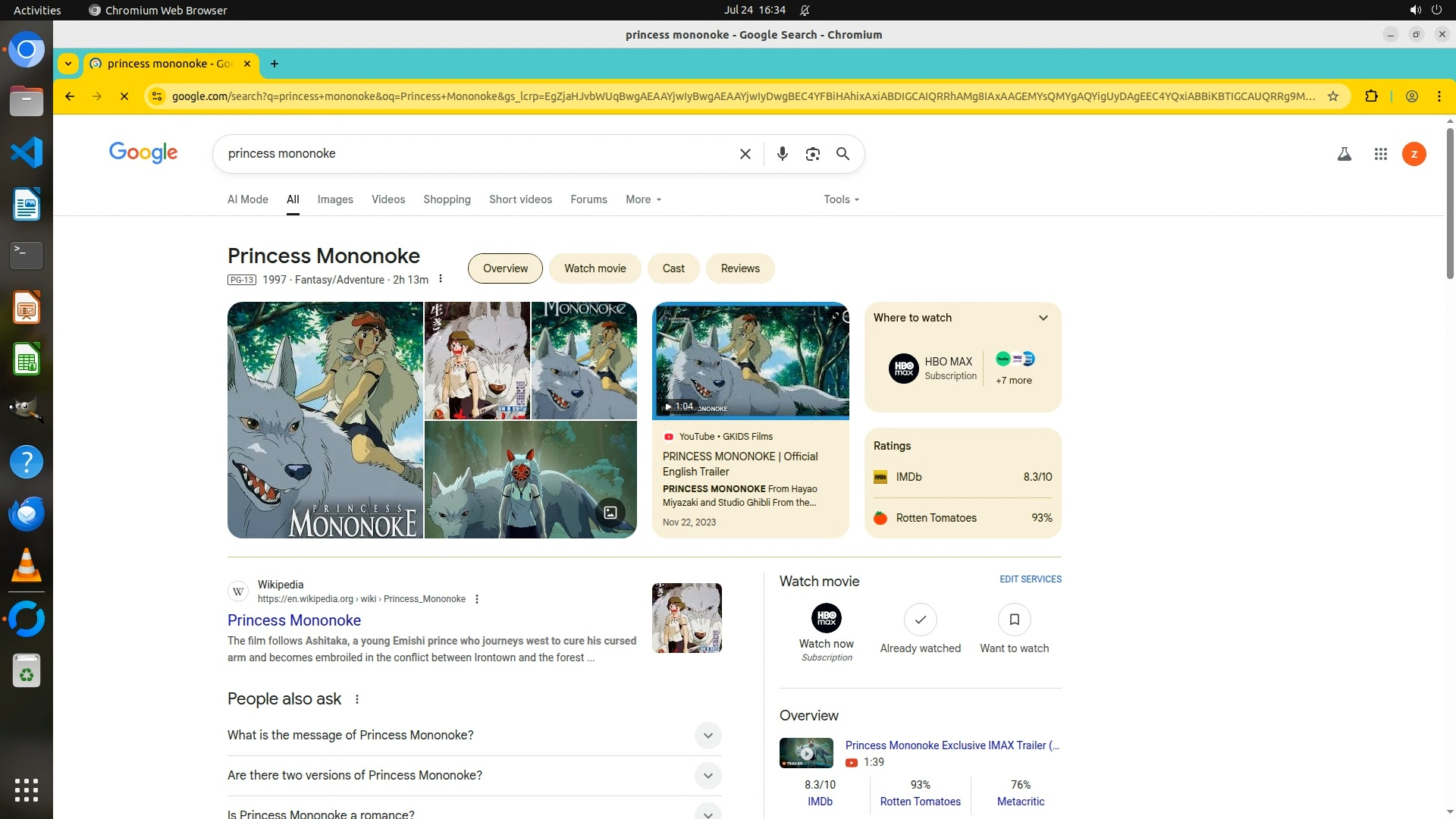This screenshot has height=819, width=1456.
Task: Expand the Where to watch panel
Action: coord(1043,318)
